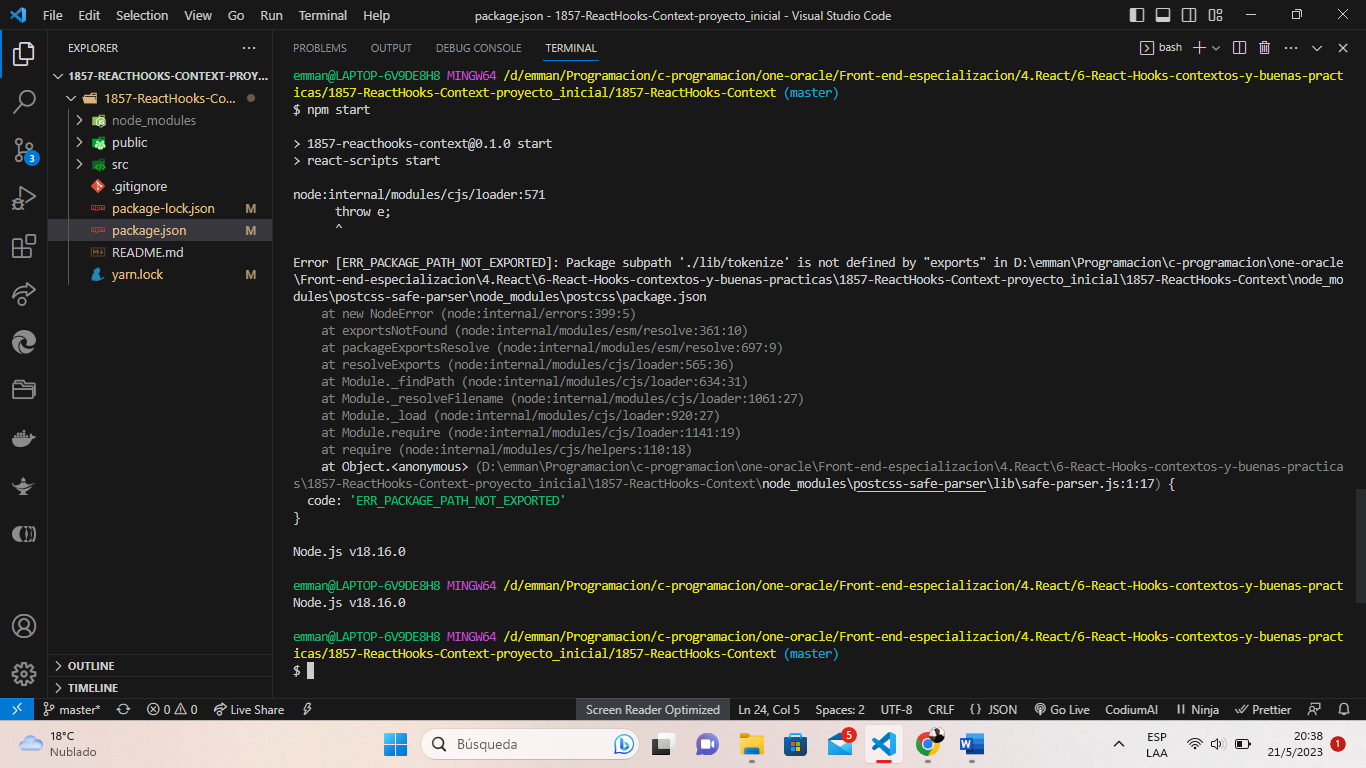Switch to the DEBUG CONSOLE tab

tap(478, 48)
